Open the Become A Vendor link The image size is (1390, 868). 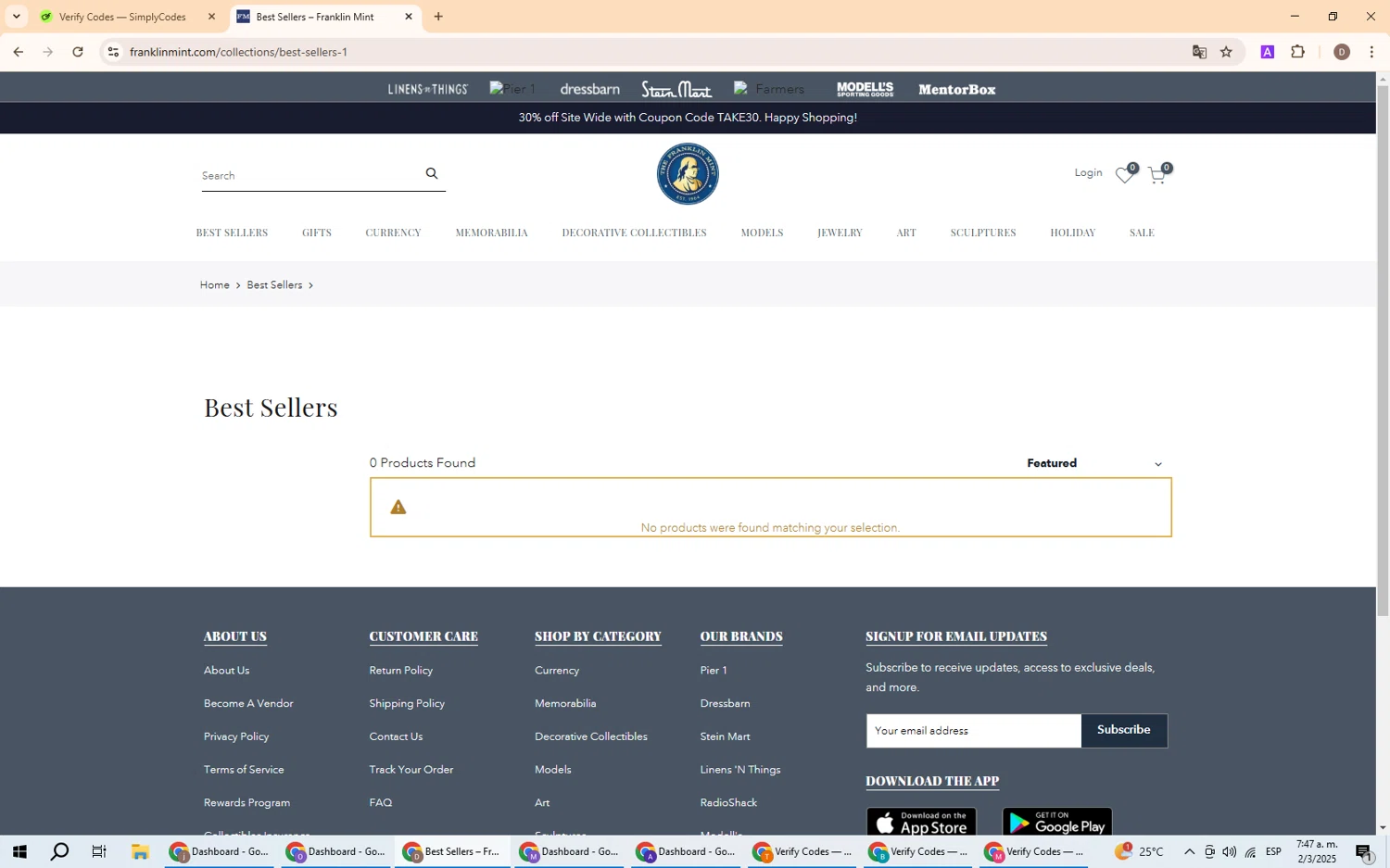tap(248, 704)
